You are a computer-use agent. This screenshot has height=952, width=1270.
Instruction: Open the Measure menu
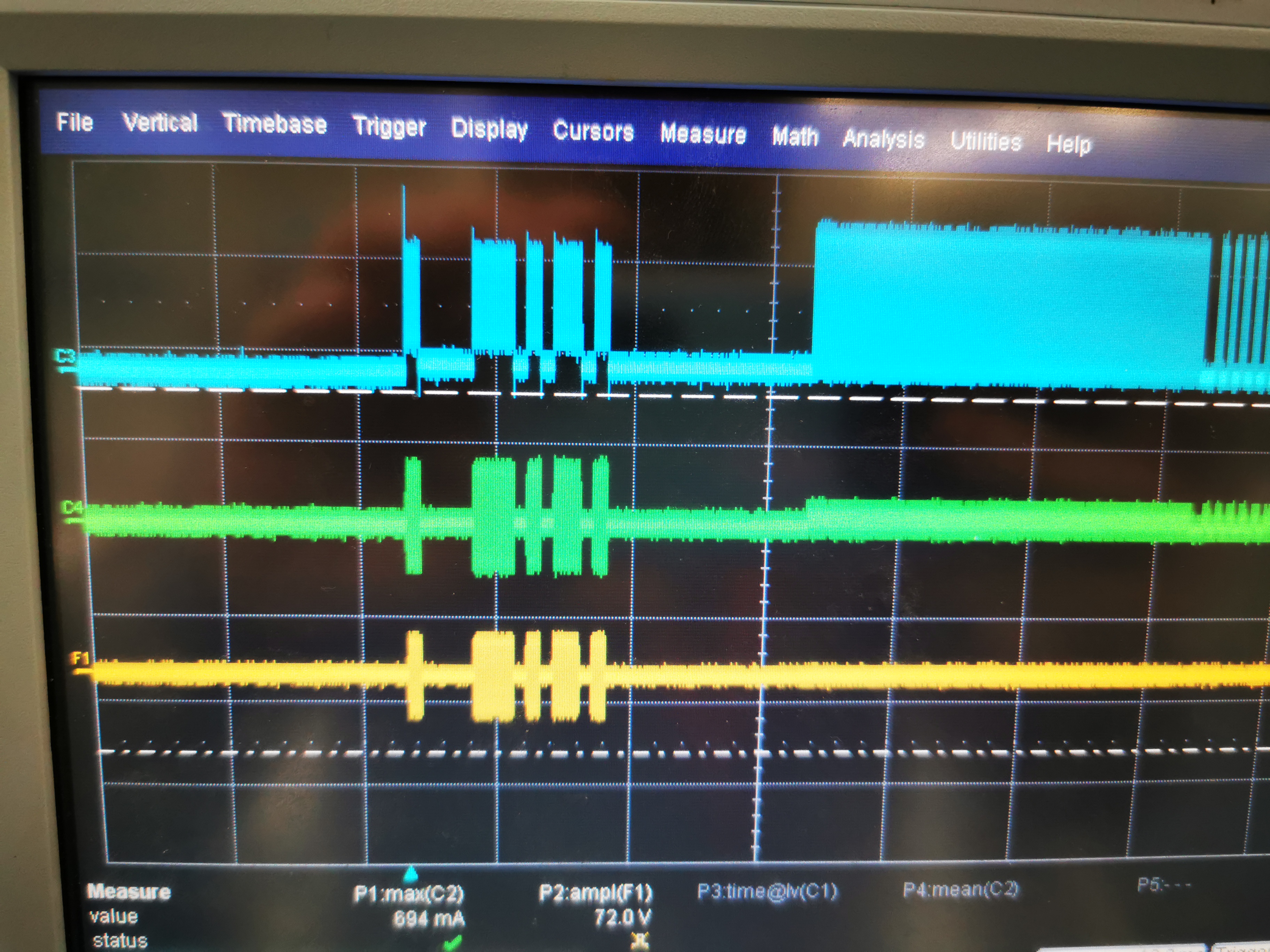(703, 134)
